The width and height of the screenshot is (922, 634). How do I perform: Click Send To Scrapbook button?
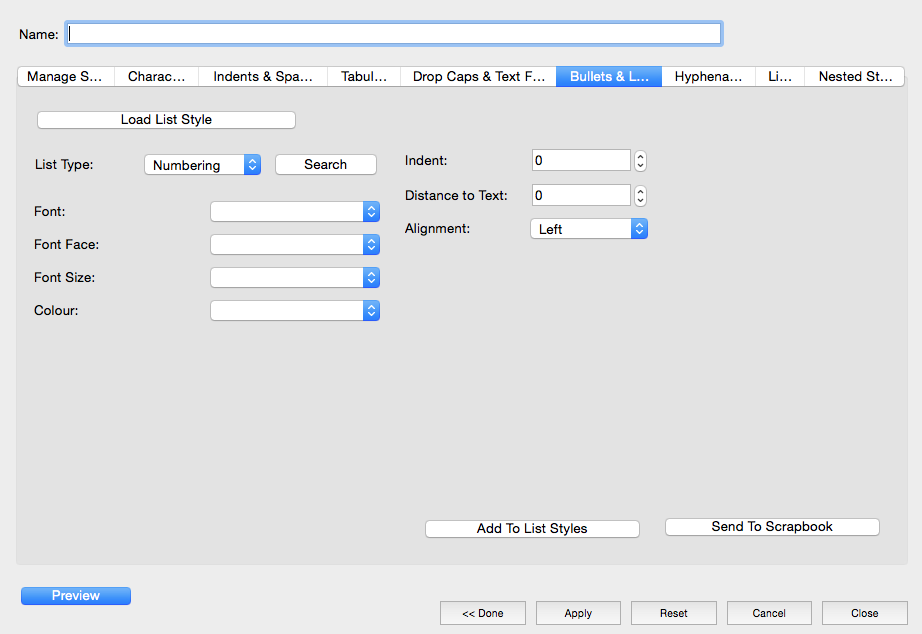(772, 527)
